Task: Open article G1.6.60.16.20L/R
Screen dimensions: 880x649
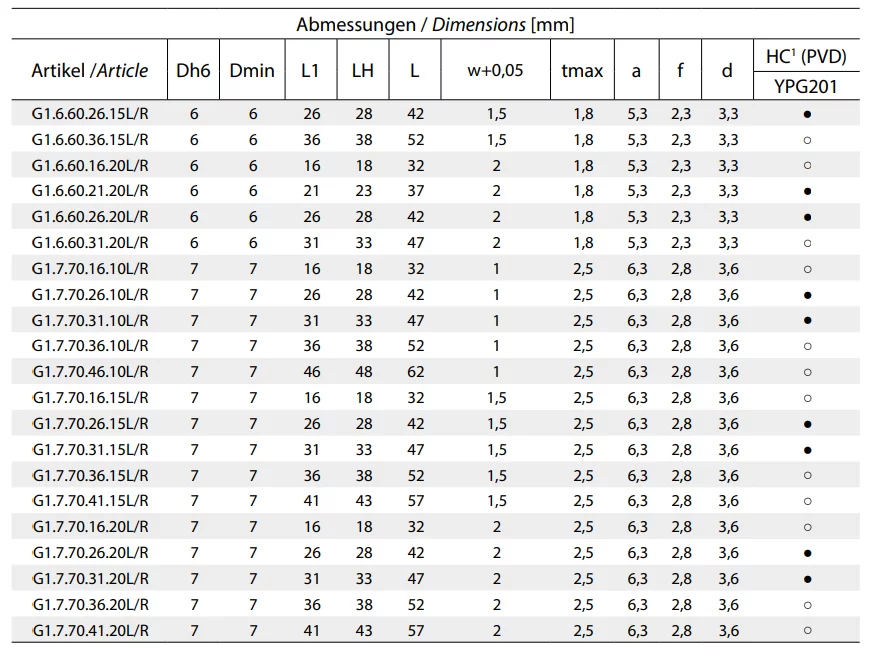Action: click(90, 166)
